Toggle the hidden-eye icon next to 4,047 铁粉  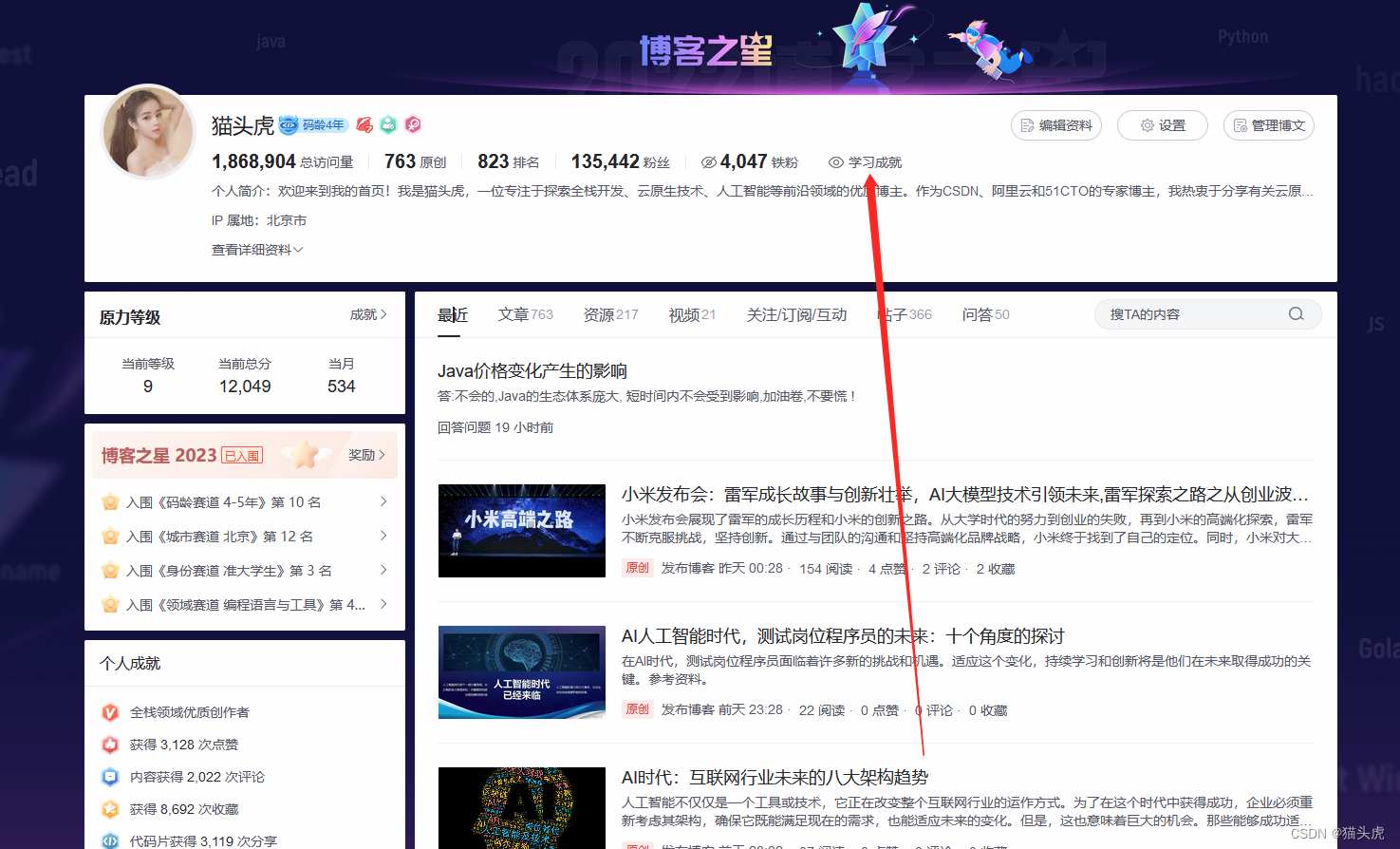click(708, 162)
